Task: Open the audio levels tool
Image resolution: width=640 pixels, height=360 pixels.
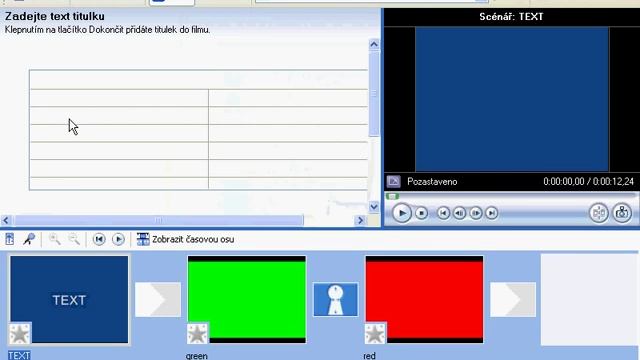Action: click(x=10, y=239)
